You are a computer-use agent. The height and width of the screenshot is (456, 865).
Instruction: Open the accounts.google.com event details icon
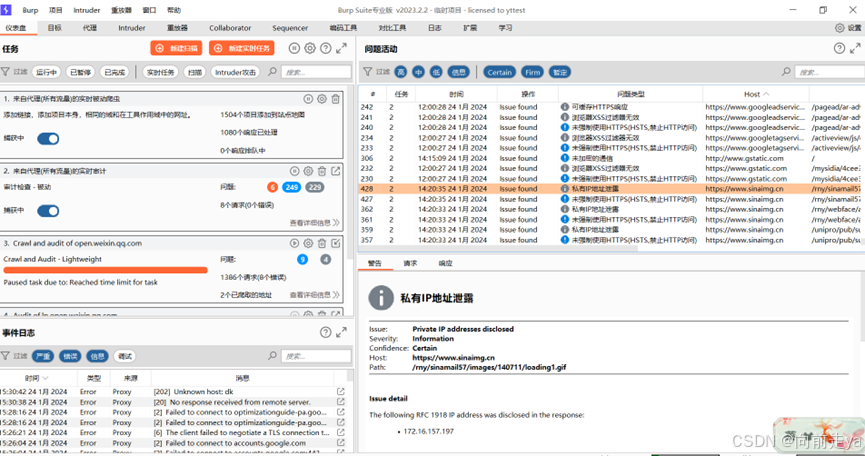point(340,443)
